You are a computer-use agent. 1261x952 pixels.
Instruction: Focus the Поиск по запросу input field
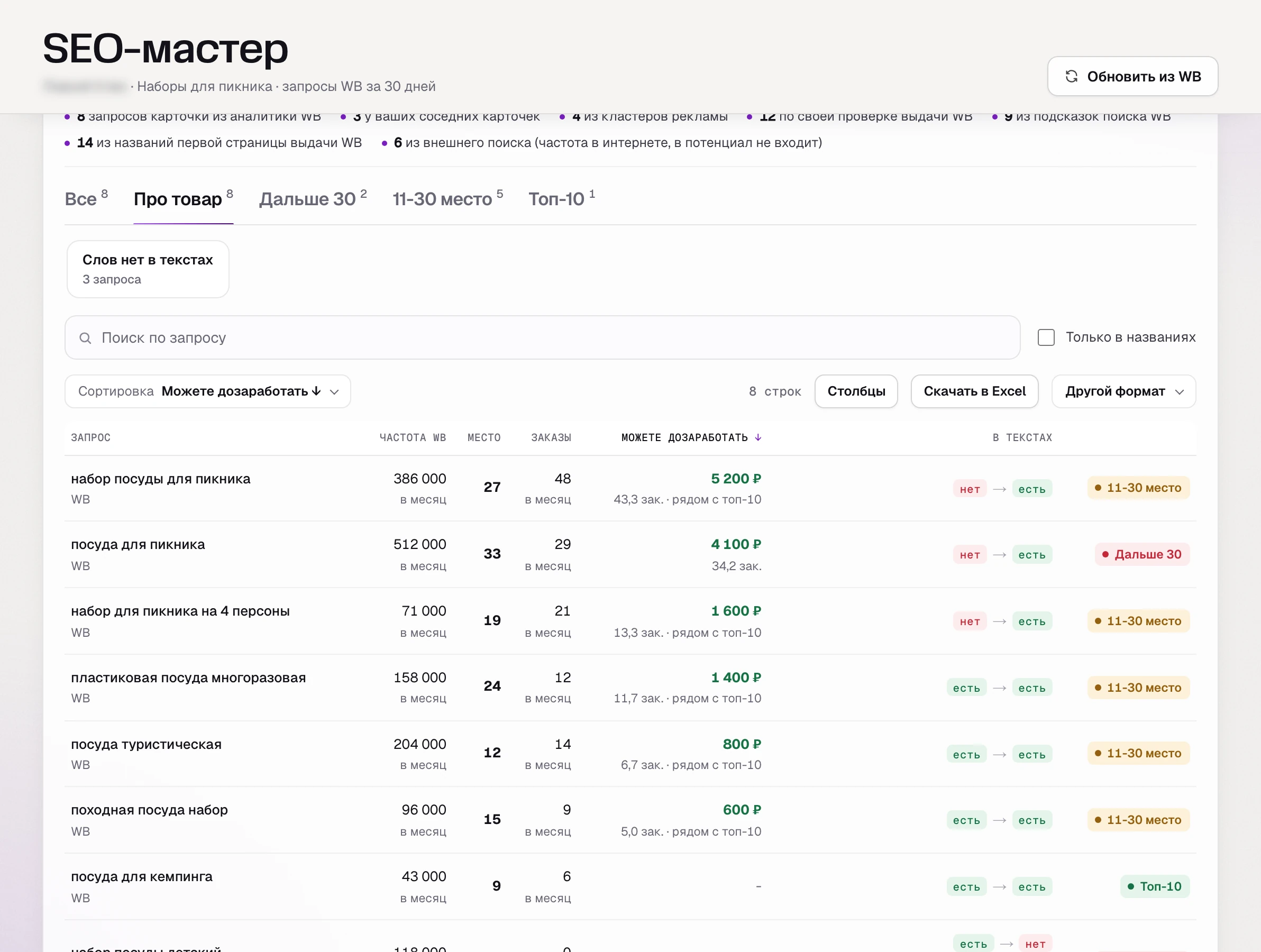542,338
